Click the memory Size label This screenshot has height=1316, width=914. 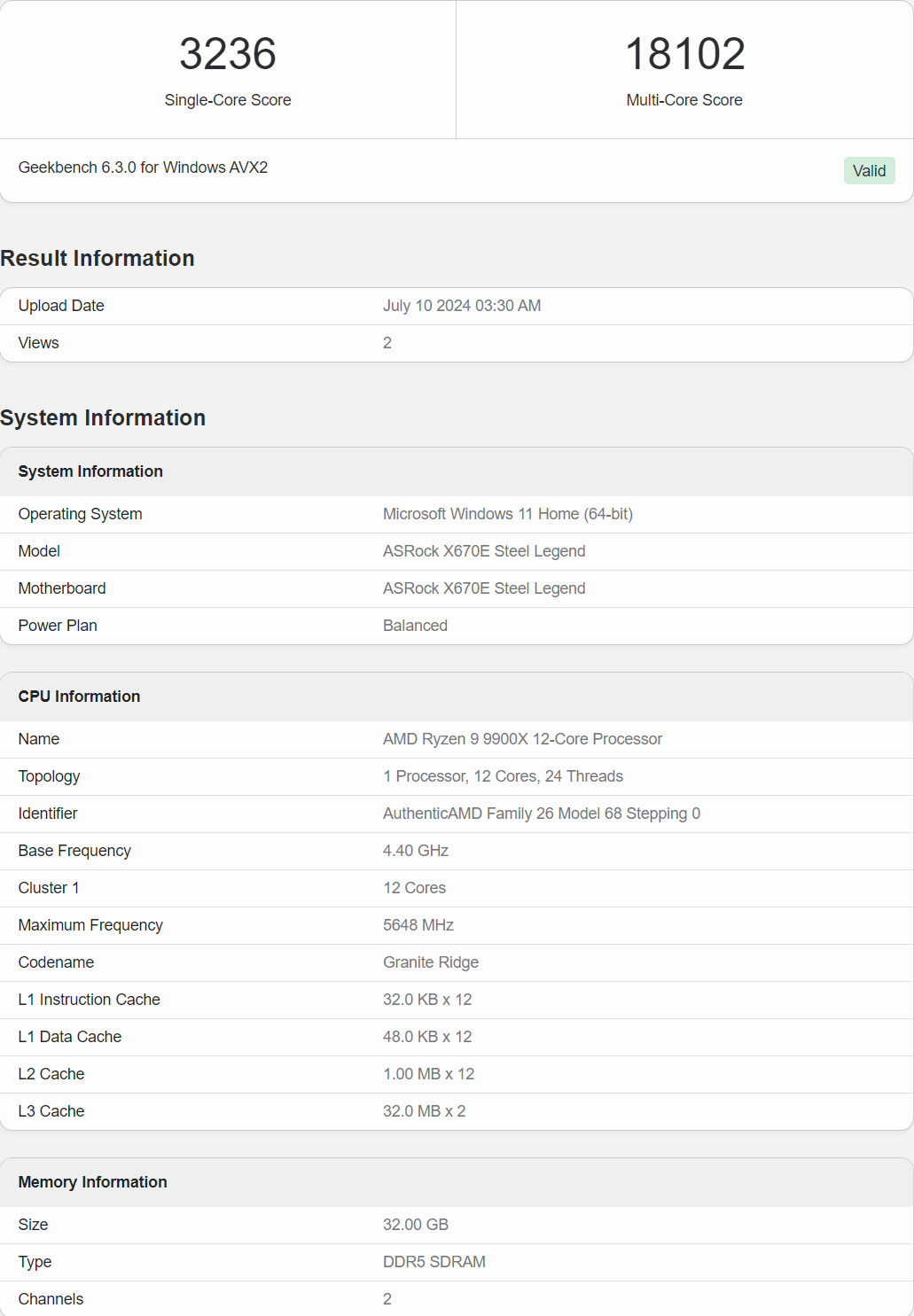coord(34,1225)
